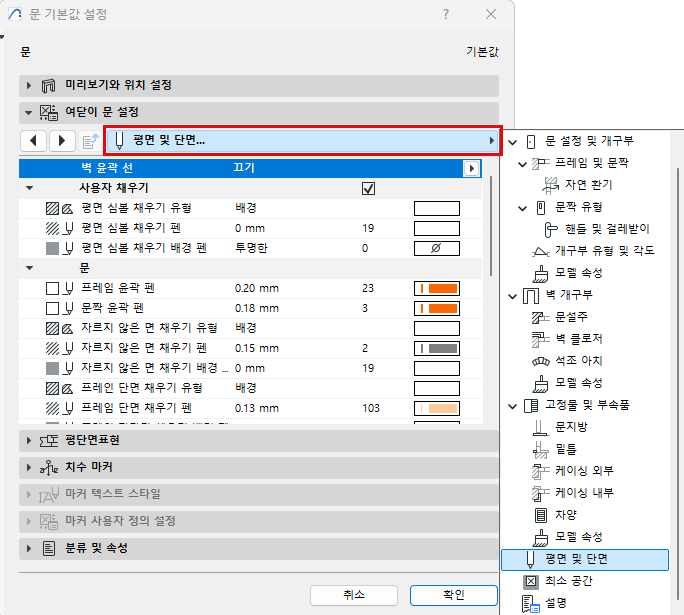684x615 pixels.
Task: Click the 문설주 icon
Action: click(x=540, y=318)
